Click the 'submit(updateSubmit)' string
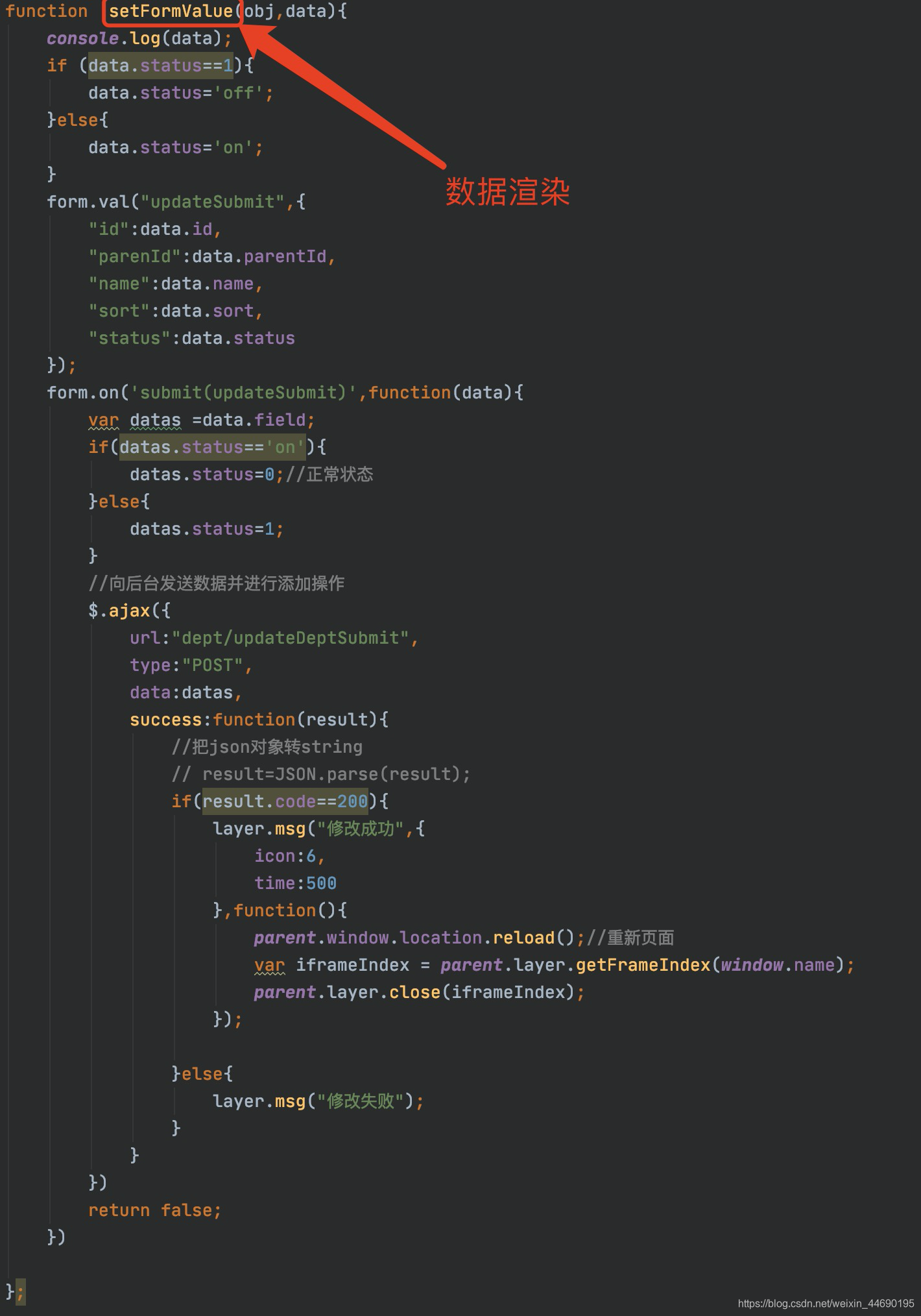 243,393
